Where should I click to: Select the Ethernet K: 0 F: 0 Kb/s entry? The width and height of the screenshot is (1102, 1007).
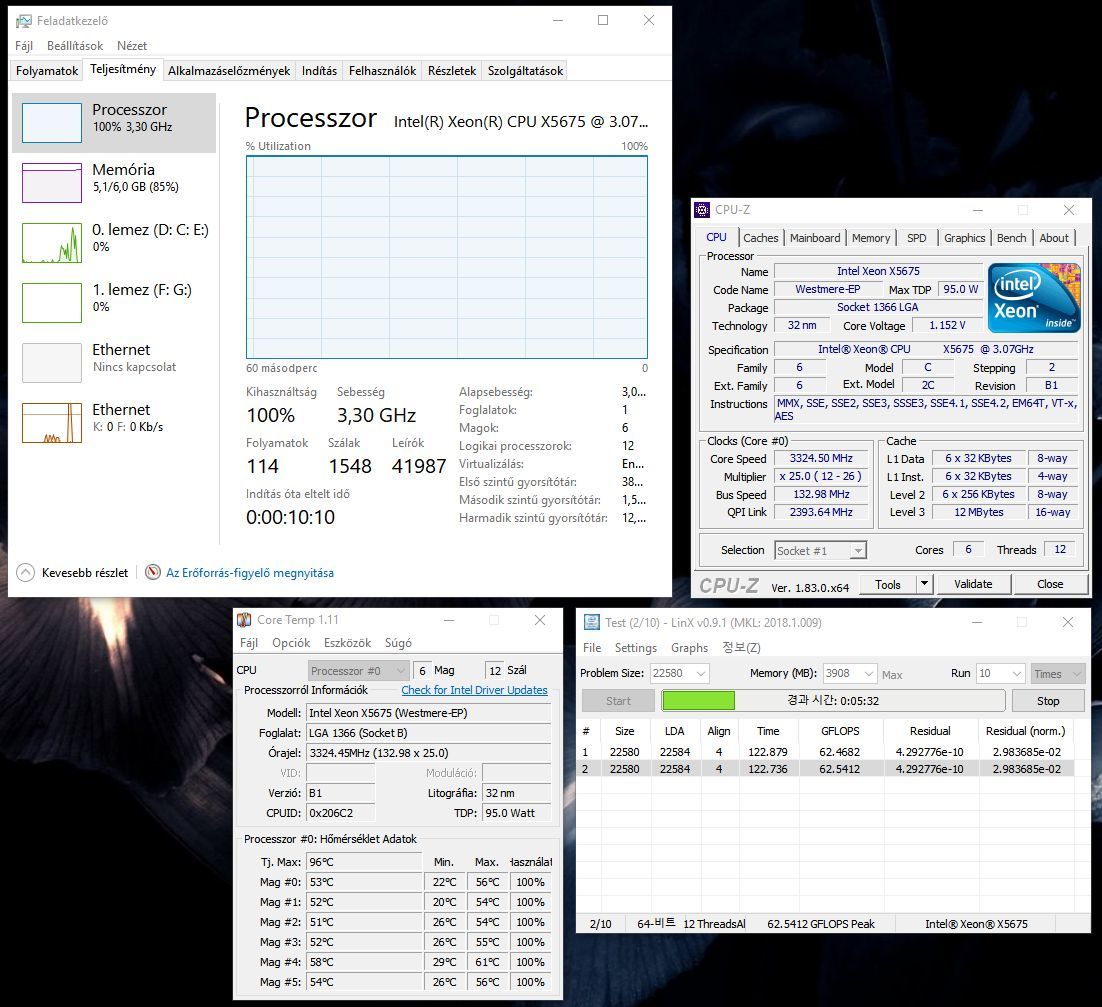point(114,422)
